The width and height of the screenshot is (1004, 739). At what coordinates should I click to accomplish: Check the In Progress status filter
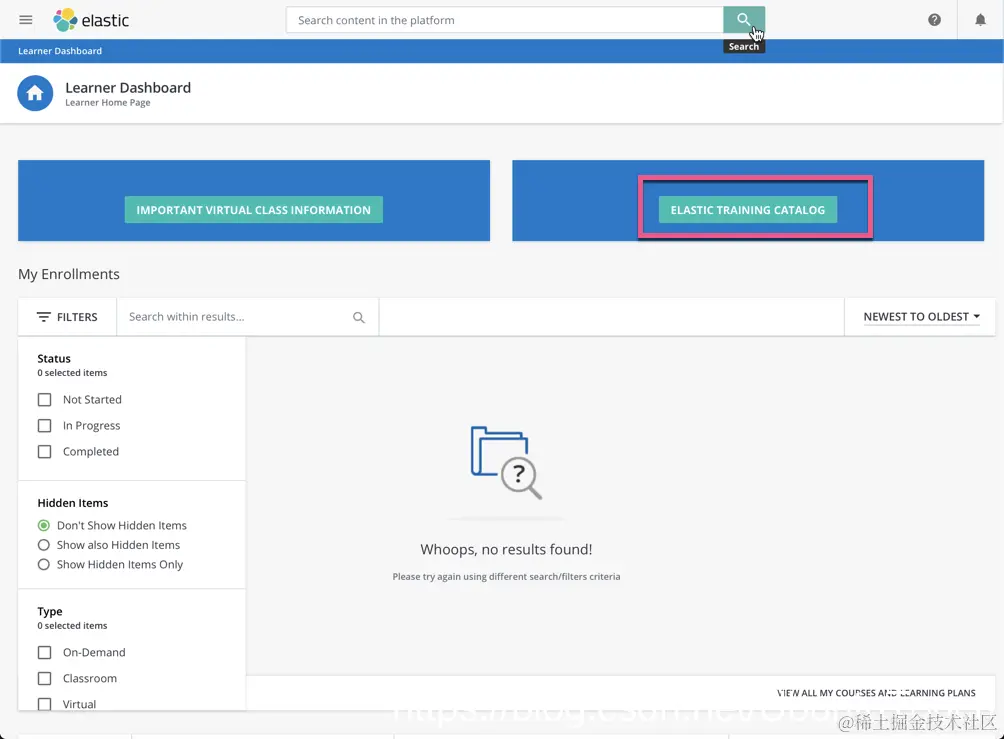point(44,426)
